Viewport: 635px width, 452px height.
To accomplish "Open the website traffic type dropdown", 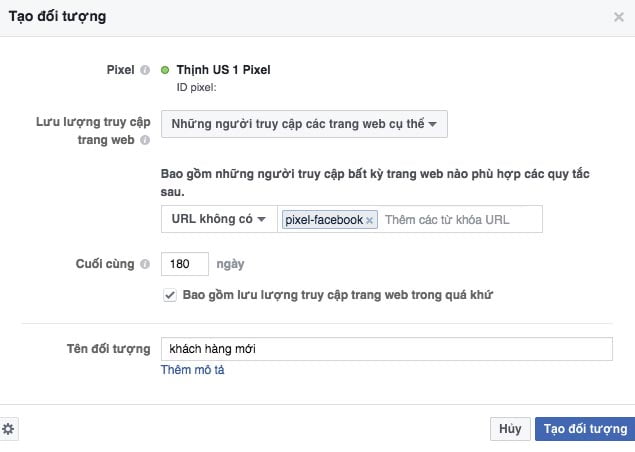I will [x=304, y=124].
